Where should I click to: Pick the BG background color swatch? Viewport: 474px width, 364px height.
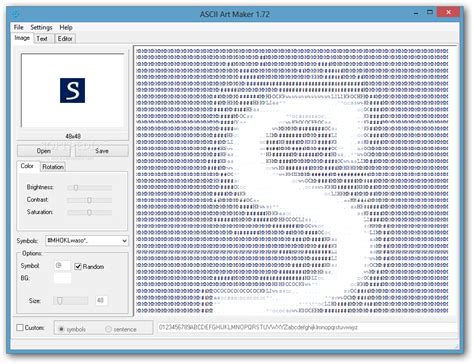click(x=62, y=278)
